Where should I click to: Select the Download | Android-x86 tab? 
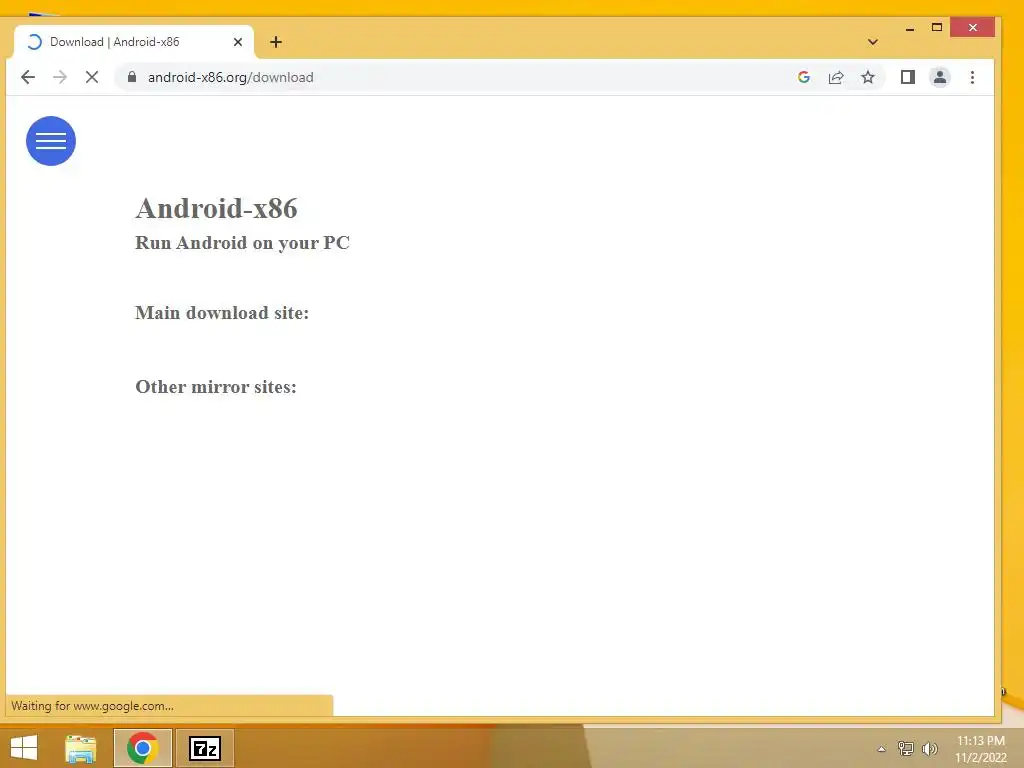(134, 42)
